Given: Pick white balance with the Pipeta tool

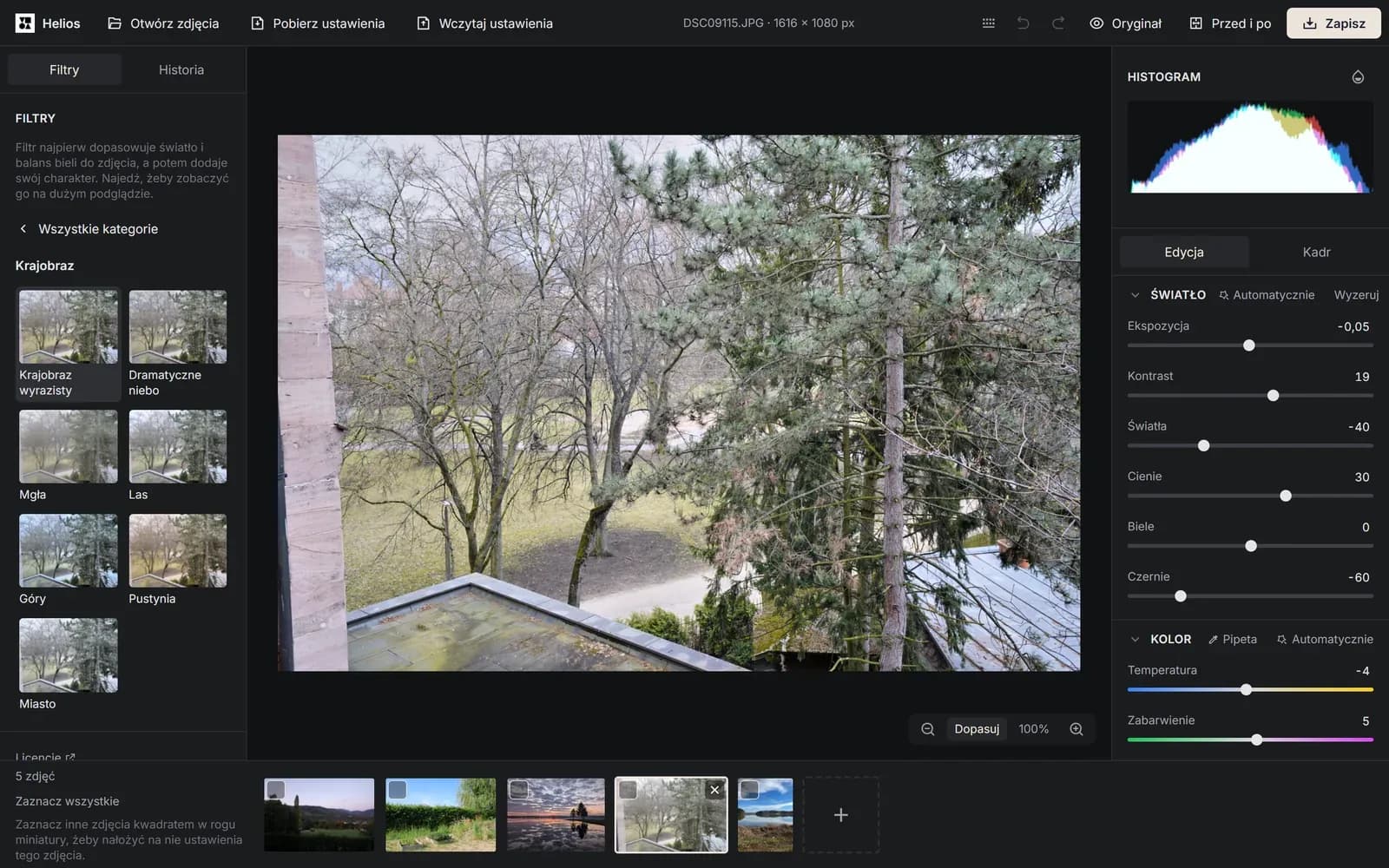Looking at the screenshot, I should pyautogui.click(x=1232, y=639).
